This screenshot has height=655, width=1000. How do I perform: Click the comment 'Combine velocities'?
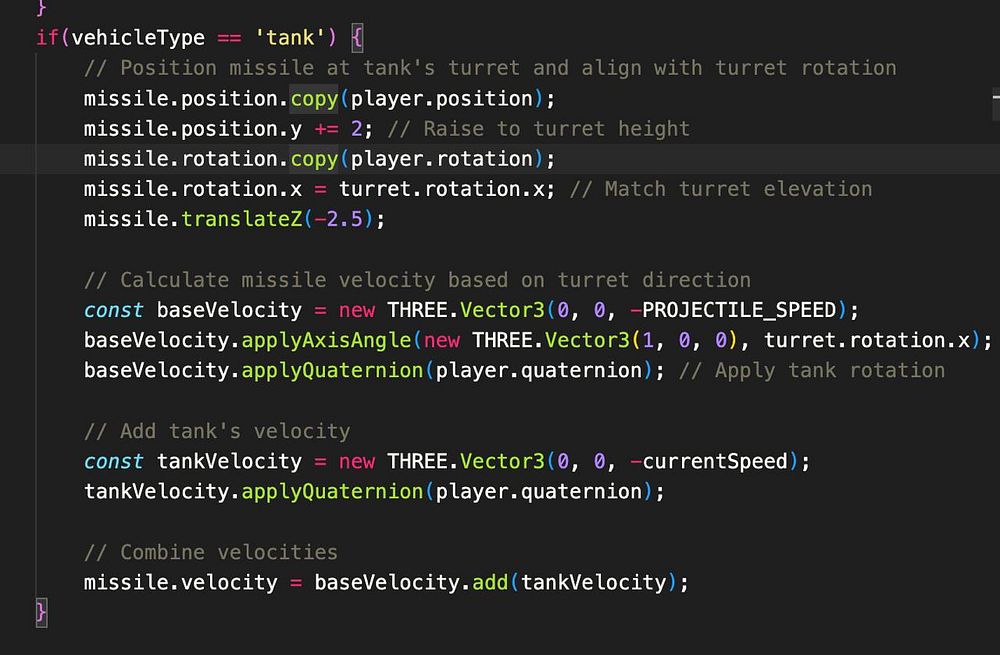coord(210,552)
